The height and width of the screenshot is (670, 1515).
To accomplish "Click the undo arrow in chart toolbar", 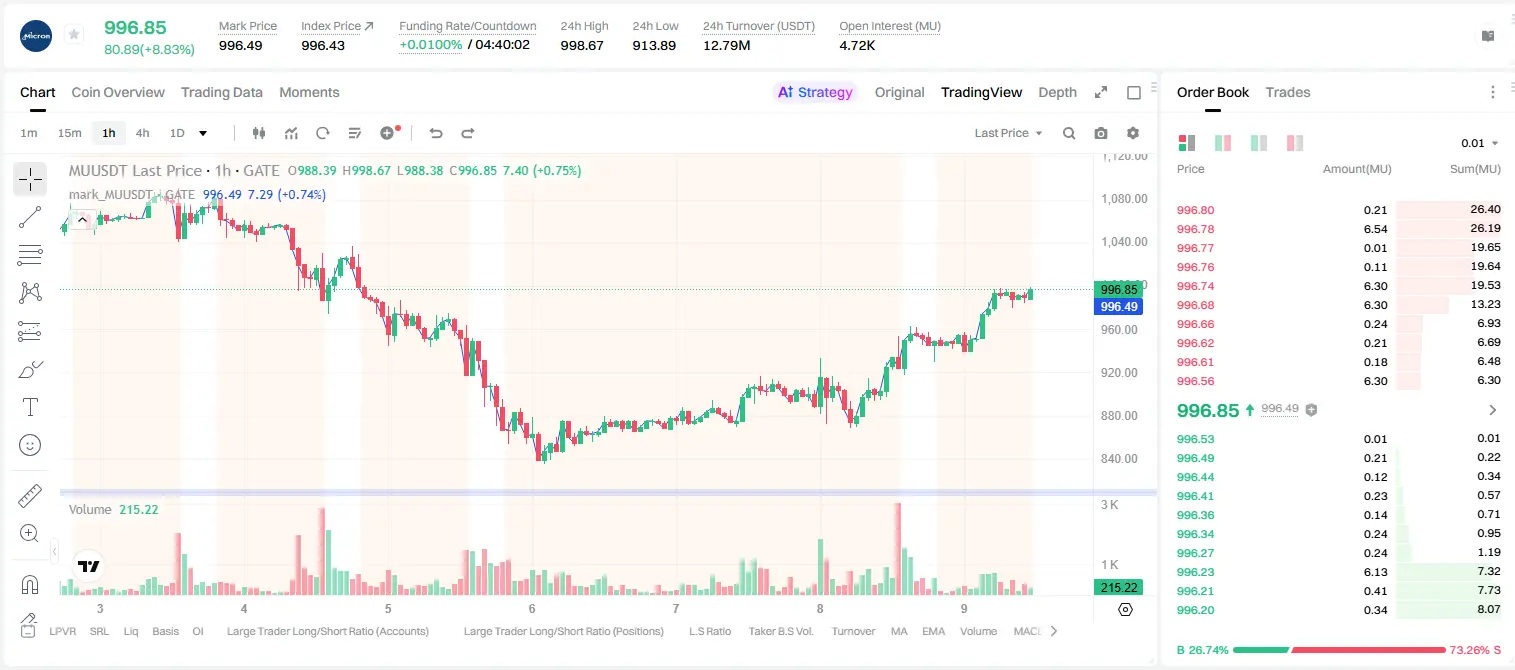I will 435,133.
